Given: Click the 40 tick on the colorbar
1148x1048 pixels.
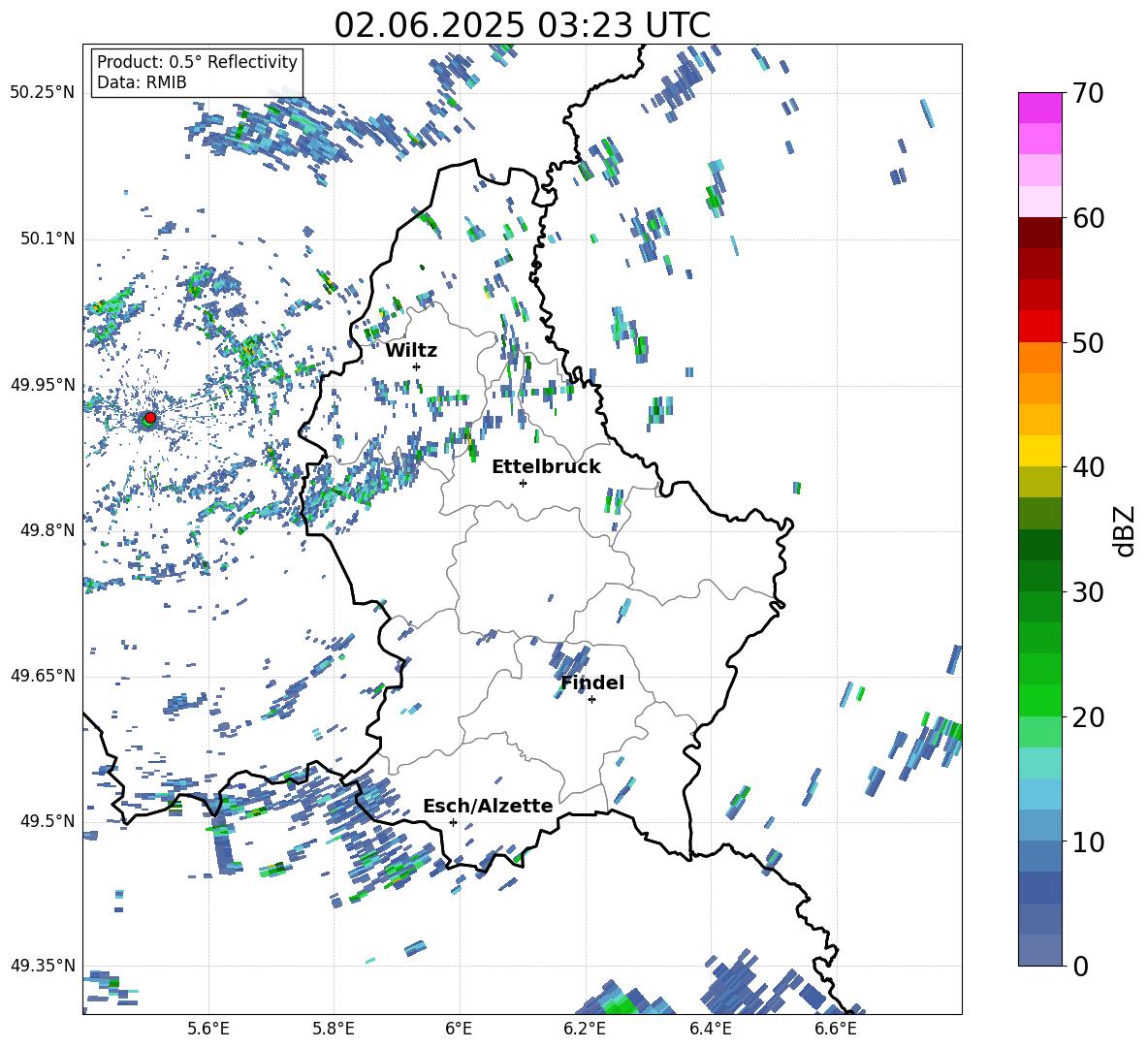Looking at the screenshot, I should coord(1088,467).
